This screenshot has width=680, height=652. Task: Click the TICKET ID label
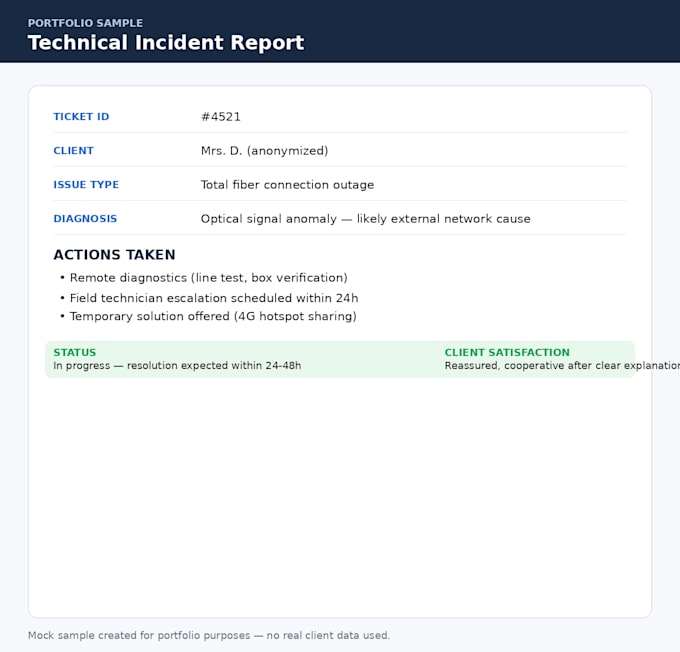[81, 117]
